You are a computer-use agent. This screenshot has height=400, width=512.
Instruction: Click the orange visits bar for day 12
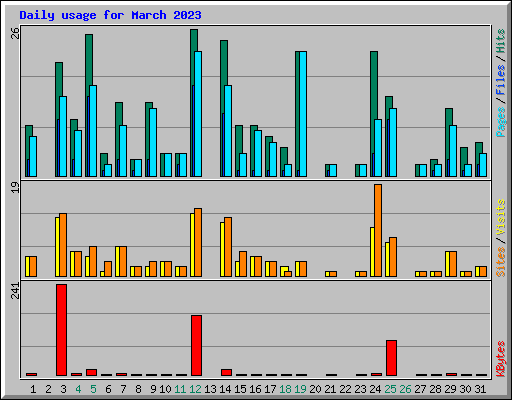(x=198, y=242)
